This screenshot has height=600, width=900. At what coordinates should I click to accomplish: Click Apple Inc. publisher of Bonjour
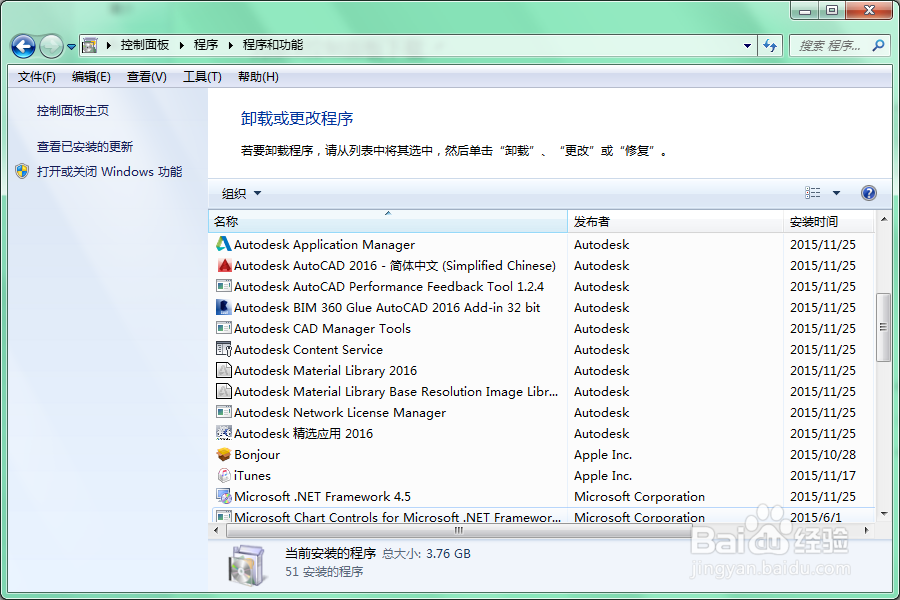click(x=603, y=455)
